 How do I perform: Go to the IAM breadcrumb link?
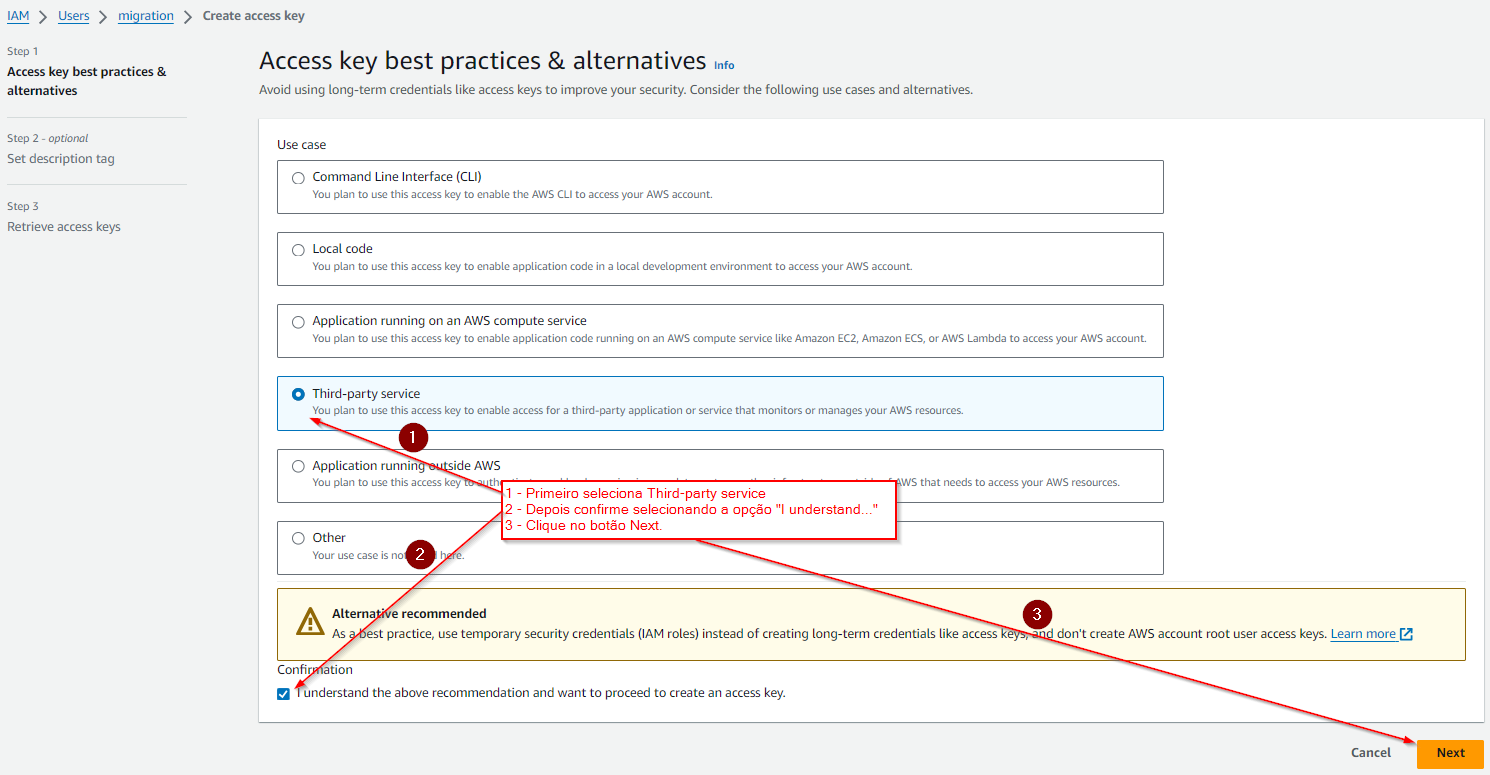18,16
